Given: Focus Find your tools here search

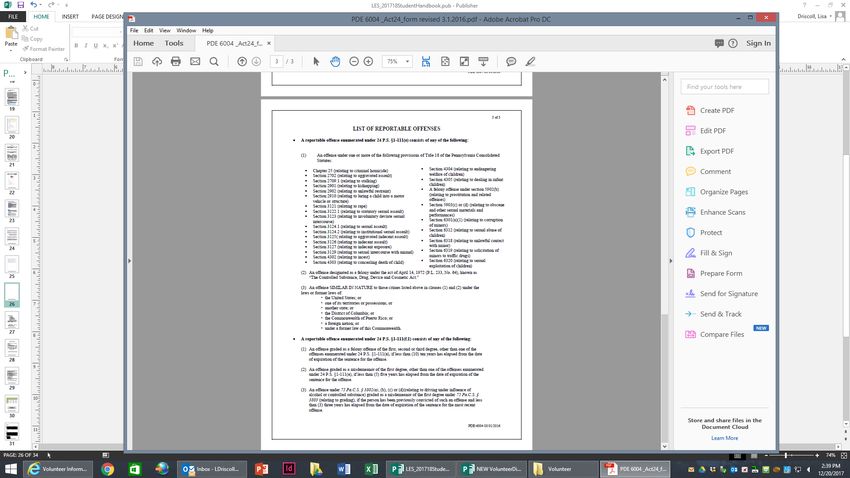Looking at the screenshot, I should point(724,87).
